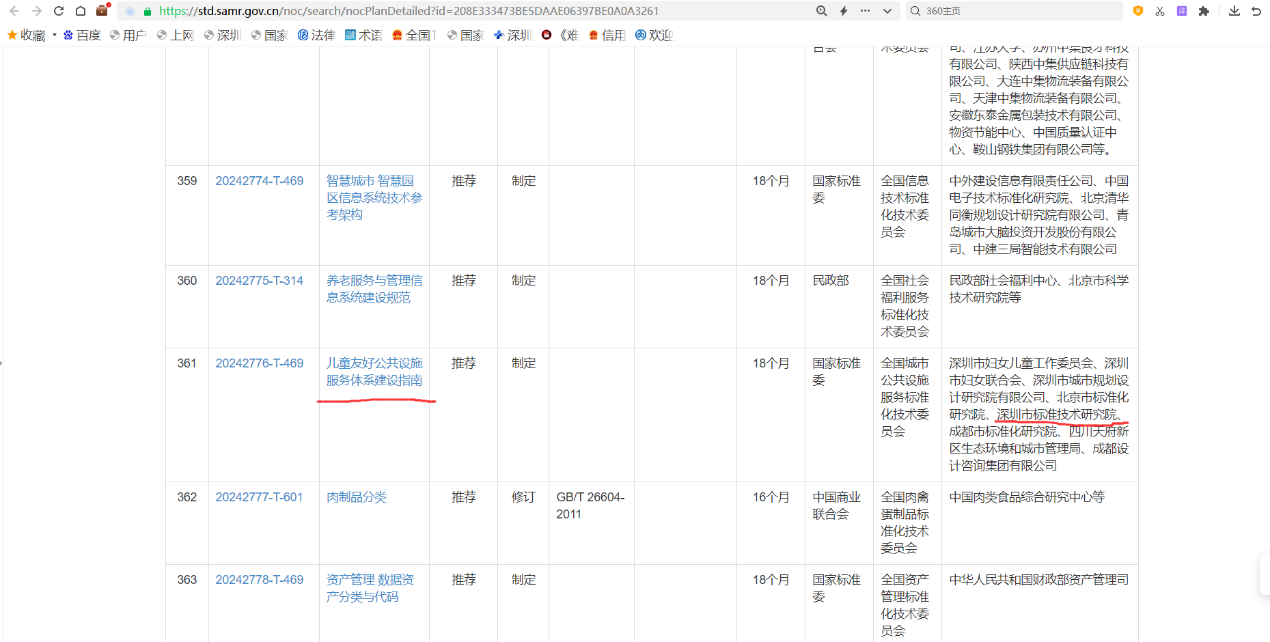The image size is (1270, 642).
Task: Reload the current page
Action: [x=58, y=11]
